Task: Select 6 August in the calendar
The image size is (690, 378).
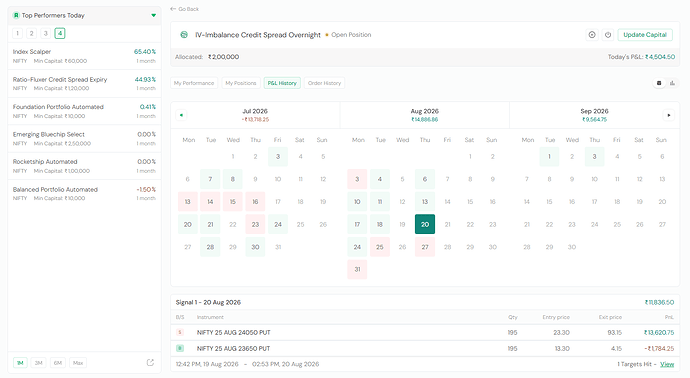Action: point(425,179)
